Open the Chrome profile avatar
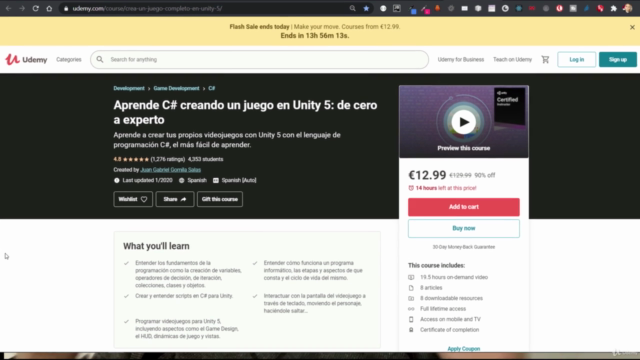Viewport: 640px width, 360px height. (x=628, y=8)
